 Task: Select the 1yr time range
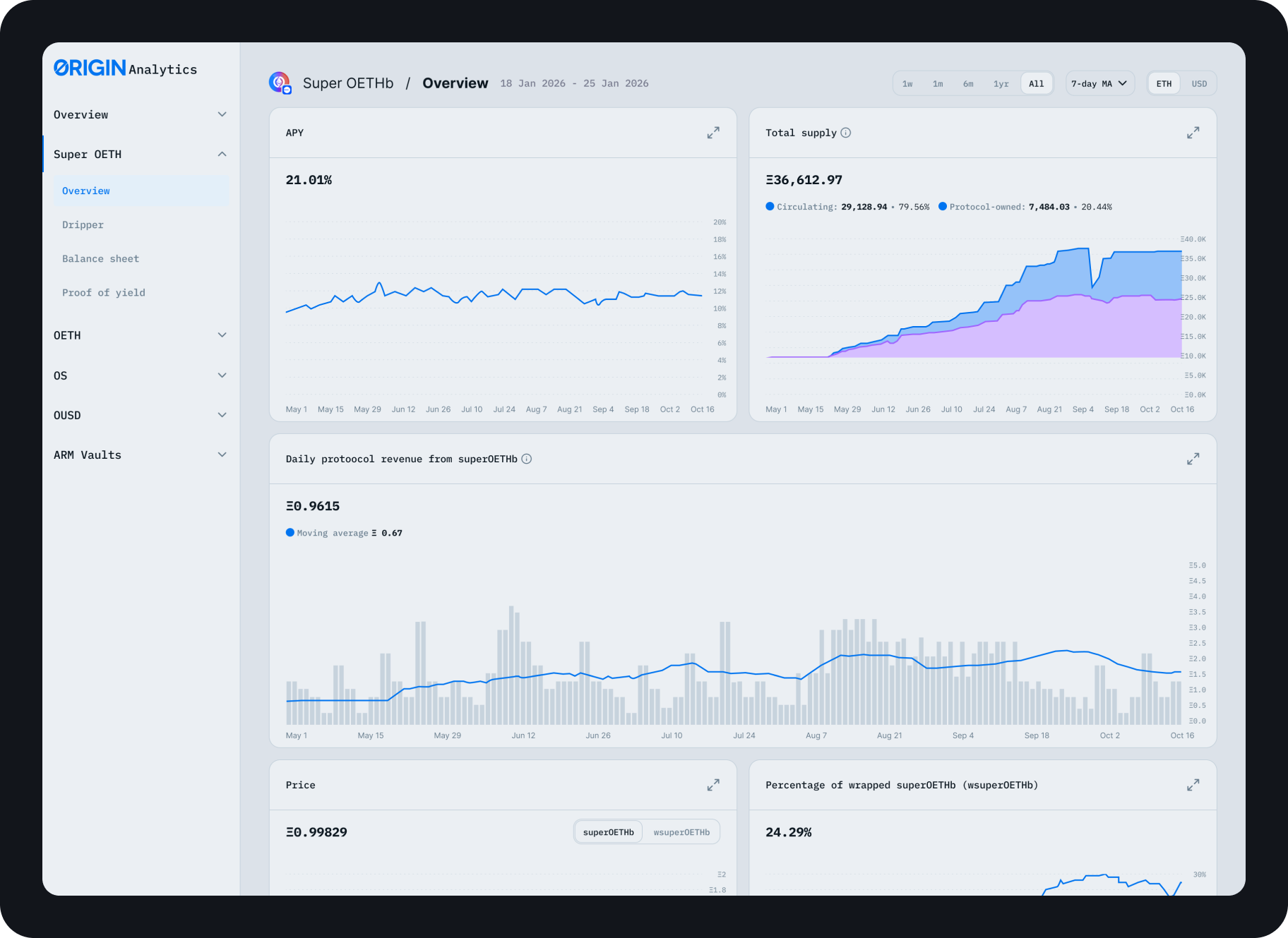click(x=1001, y=83)
